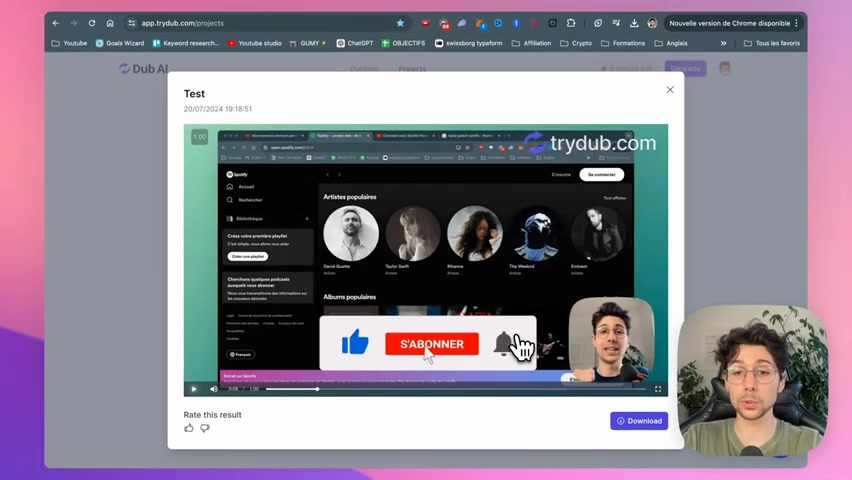Close the Test project dialog
This screenshot has height=480, width=852.
coord(670,90)
